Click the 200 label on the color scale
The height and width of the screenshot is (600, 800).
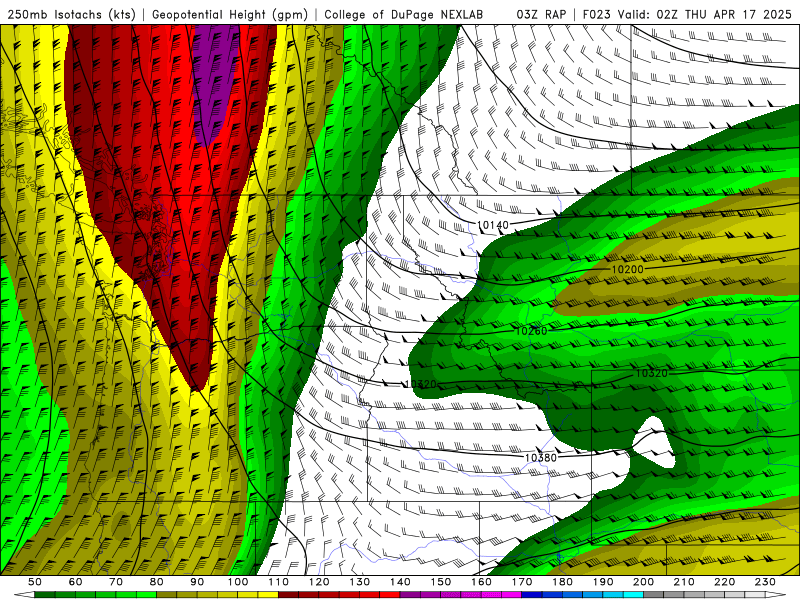[x=644, y=582]
